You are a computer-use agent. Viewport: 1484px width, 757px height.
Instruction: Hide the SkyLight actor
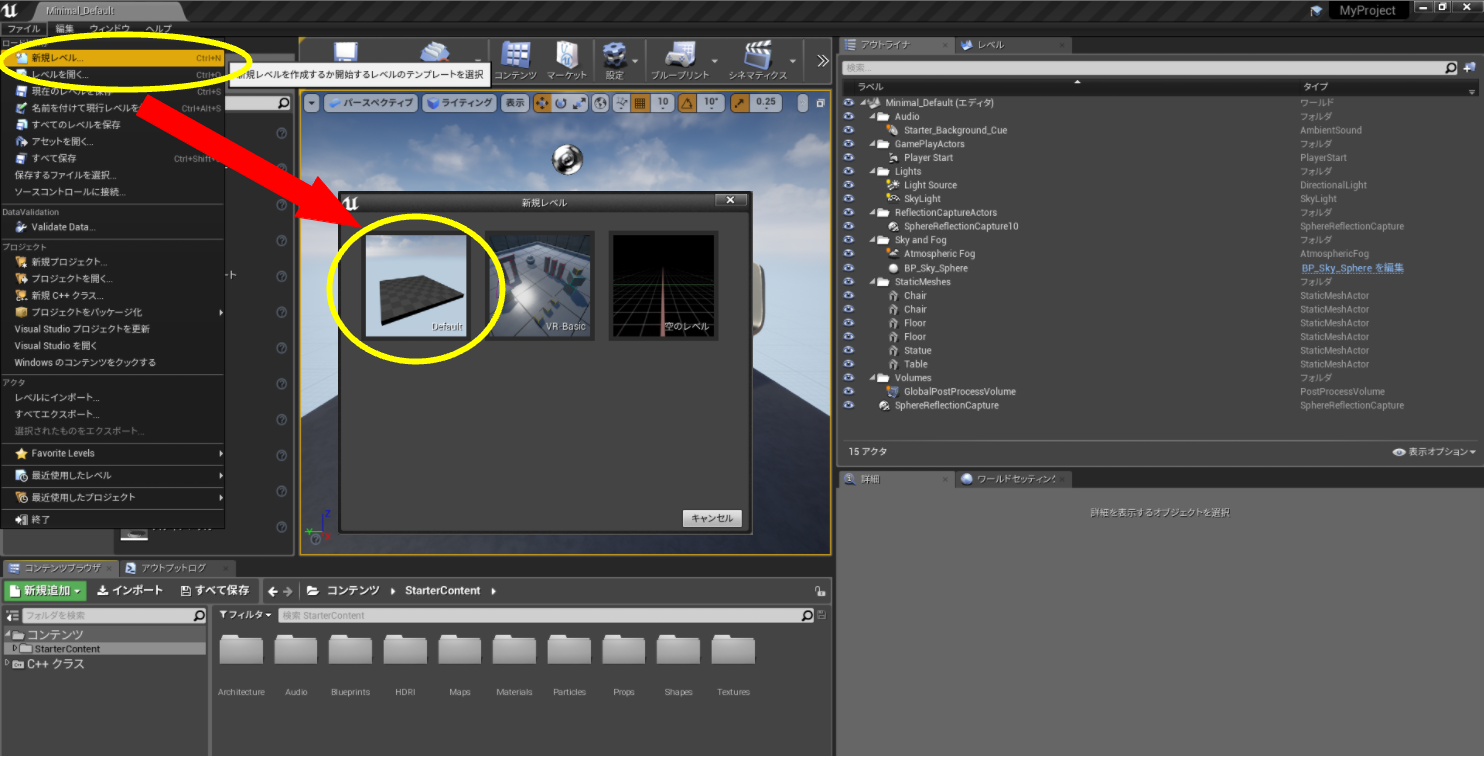pyautogui.click(x=849, y=199)
